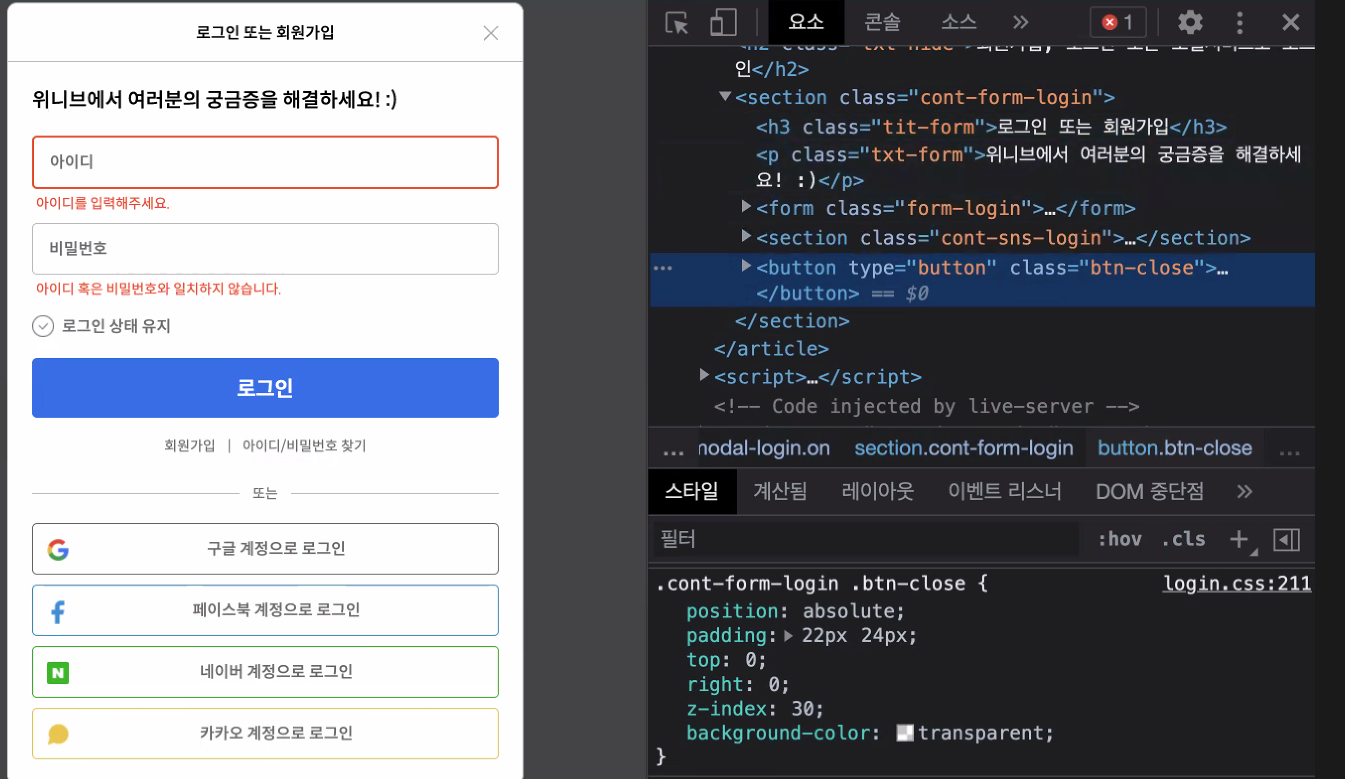Close the login modal with X
Screen dimensions: 1345x779
pos(491,33)
